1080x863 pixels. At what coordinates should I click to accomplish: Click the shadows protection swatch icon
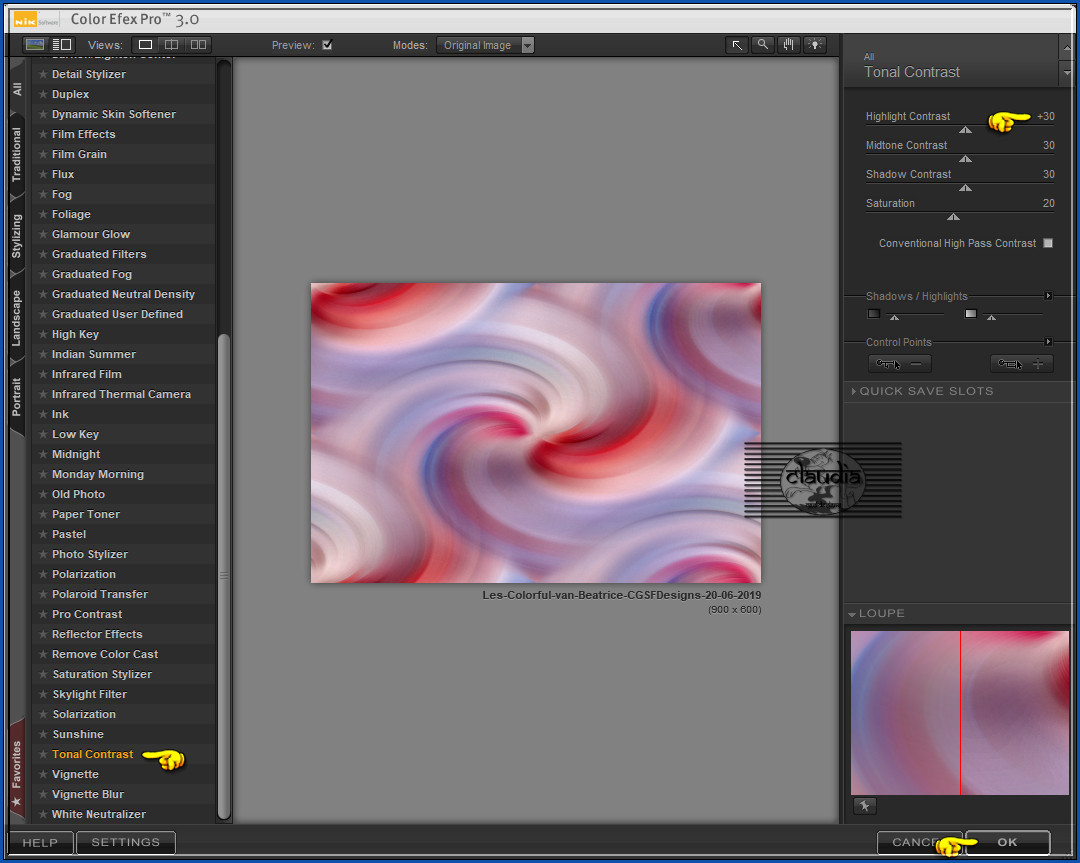pos(873,314)
